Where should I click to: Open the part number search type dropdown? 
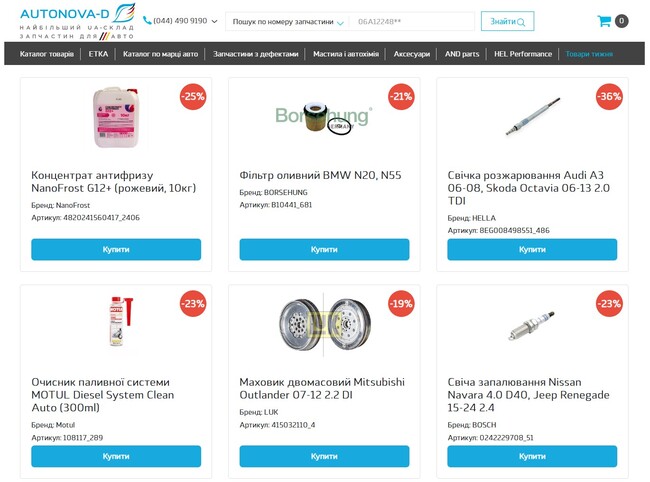click(288, 22)
